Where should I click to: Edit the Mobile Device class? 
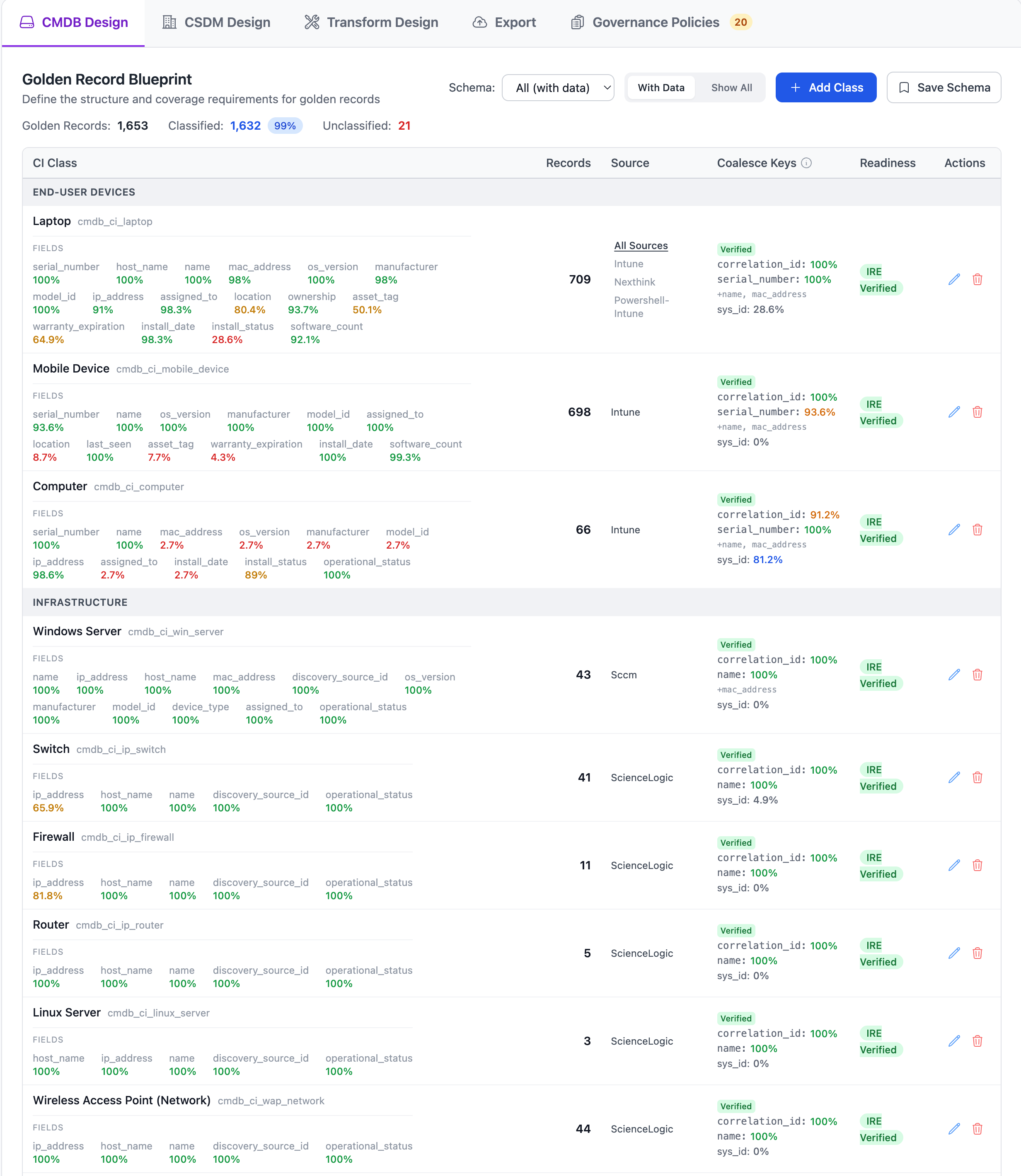tap(954, 412)
